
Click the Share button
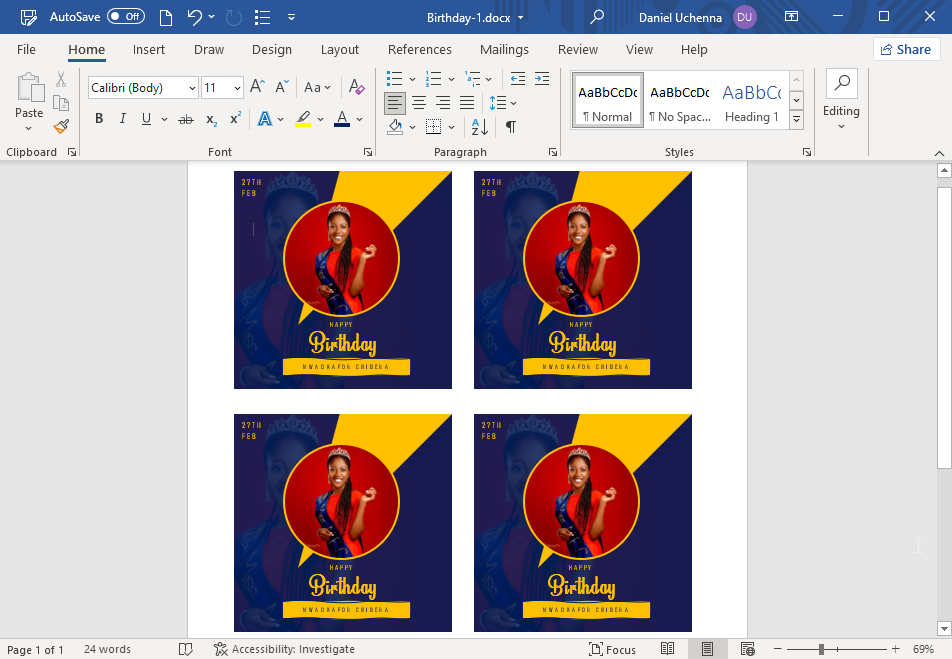906,50
